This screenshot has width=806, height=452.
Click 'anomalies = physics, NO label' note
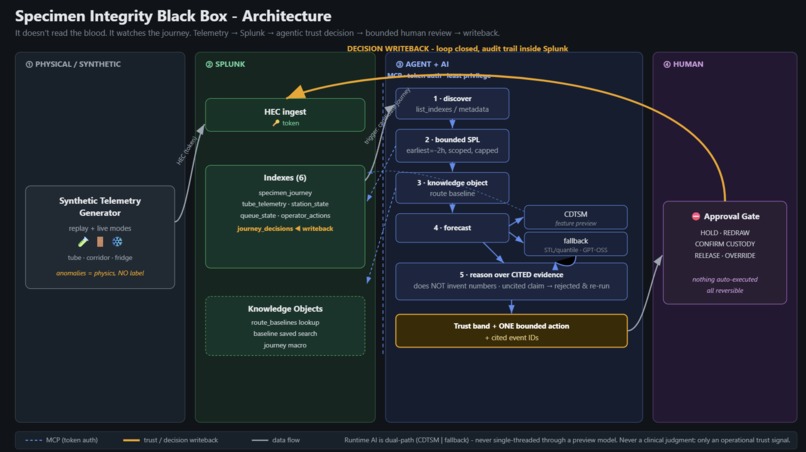tap(100, 273)
